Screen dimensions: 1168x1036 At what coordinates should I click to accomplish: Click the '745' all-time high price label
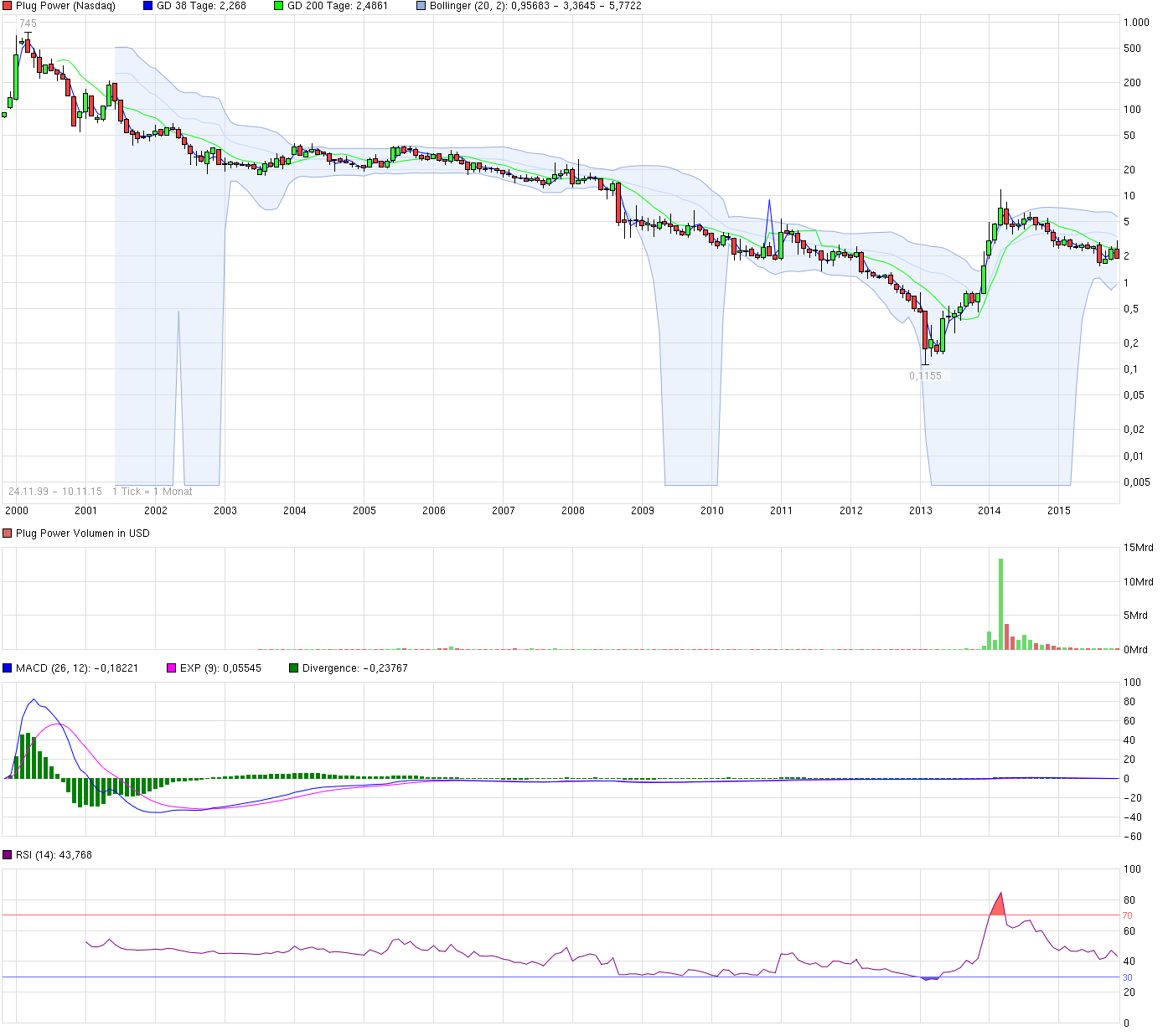28,23
